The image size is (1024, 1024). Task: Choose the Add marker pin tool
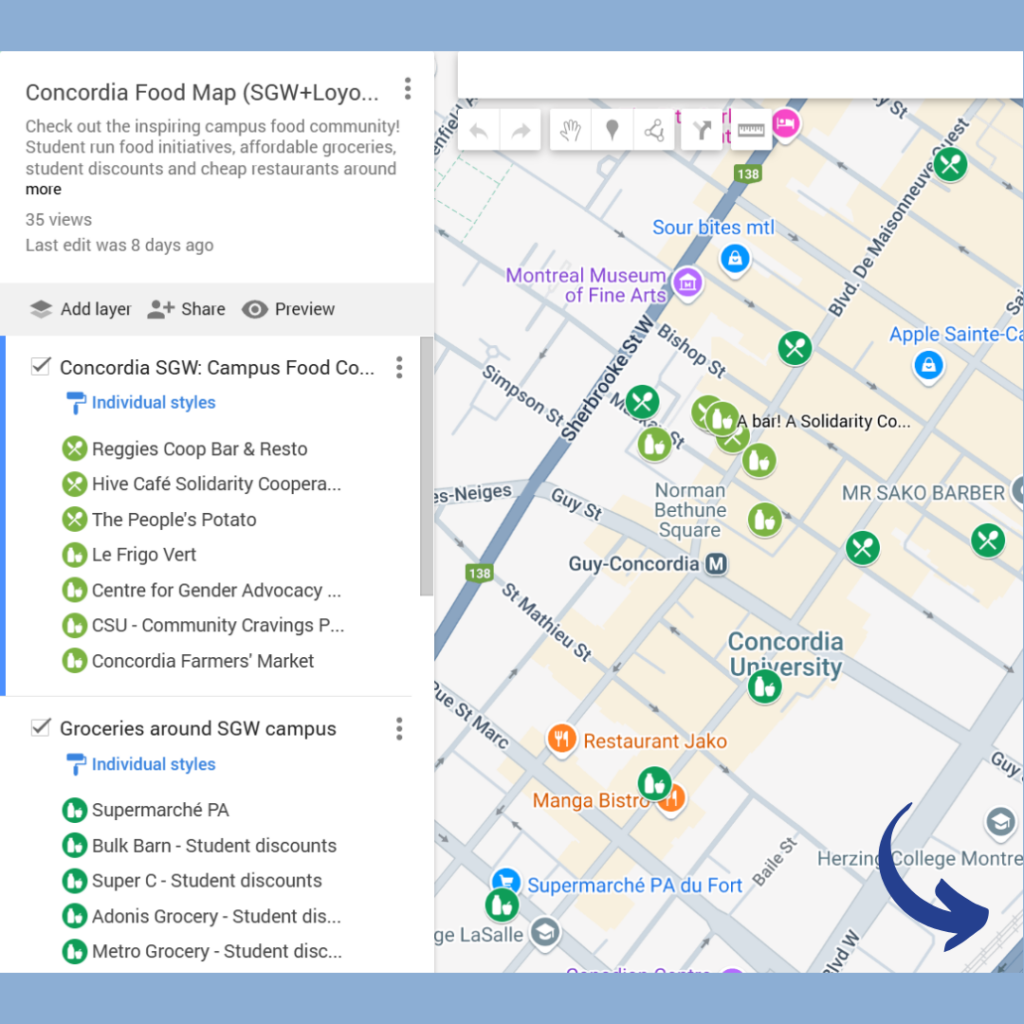coord(612,131)
